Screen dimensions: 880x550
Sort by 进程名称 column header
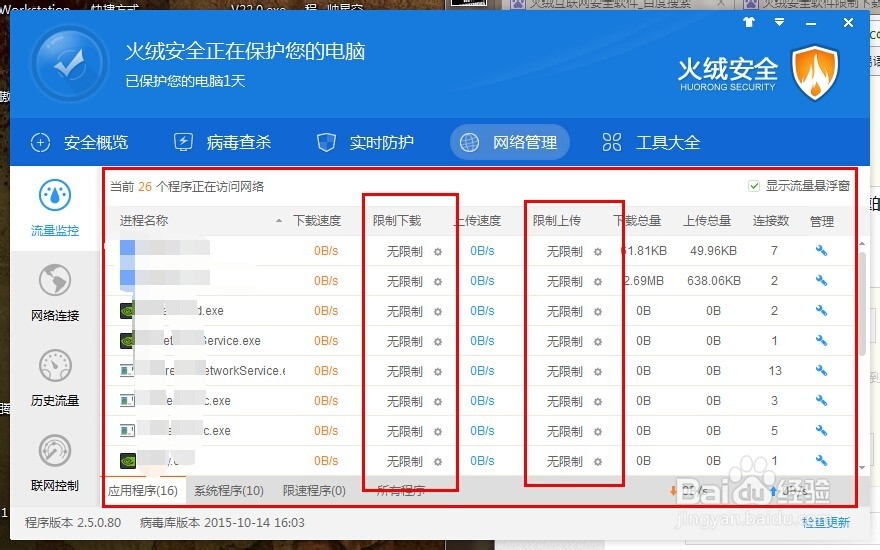[x=144, y=221]
